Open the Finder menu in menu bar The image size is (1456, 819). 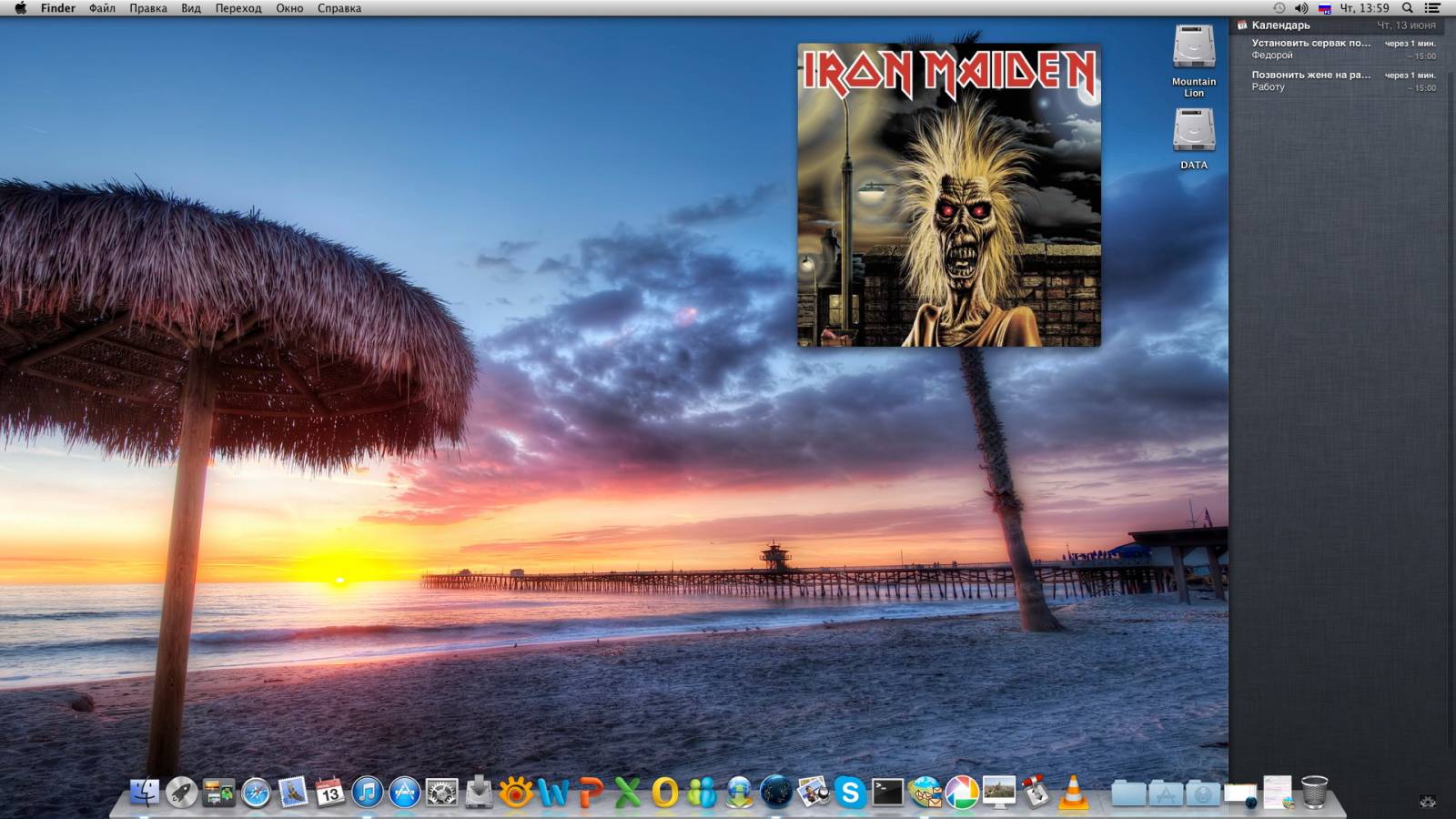[x=58, y=8]
